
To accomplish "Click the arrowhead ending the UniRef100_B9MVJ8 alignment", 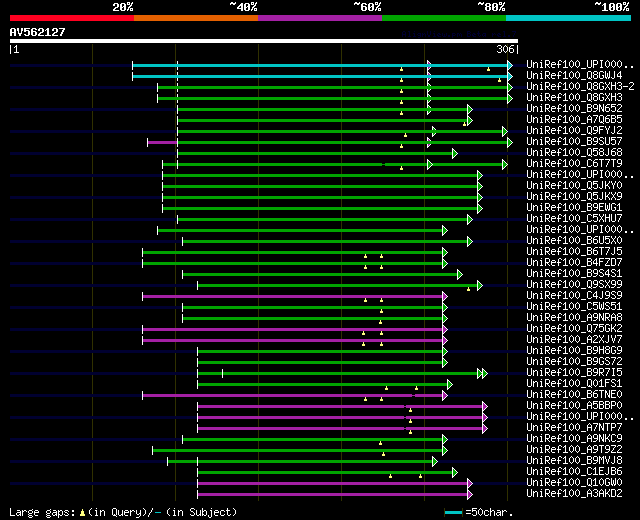I will click(435, 462).
